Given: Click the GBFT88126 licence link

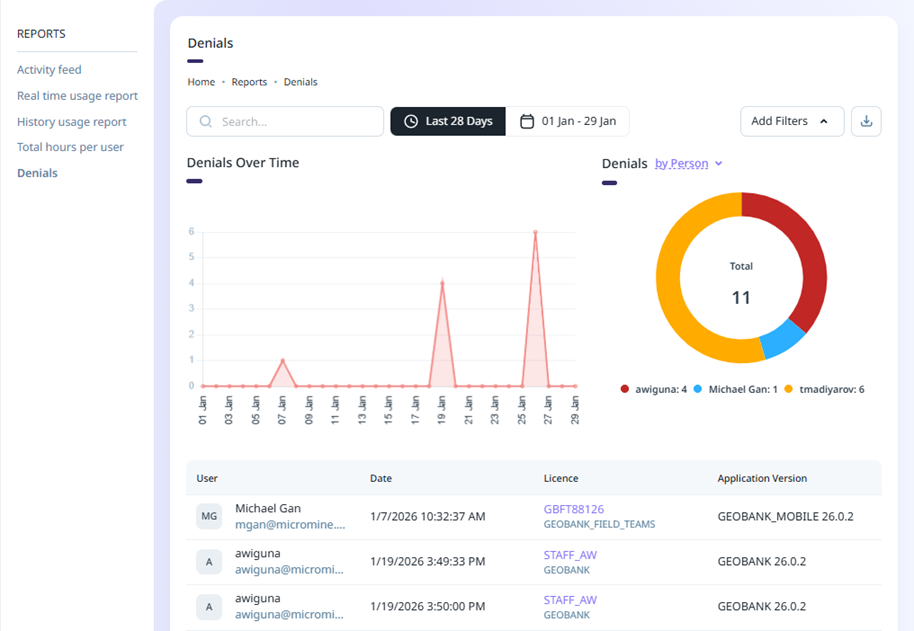Looking at the screenshot, I should pos(573,509).
